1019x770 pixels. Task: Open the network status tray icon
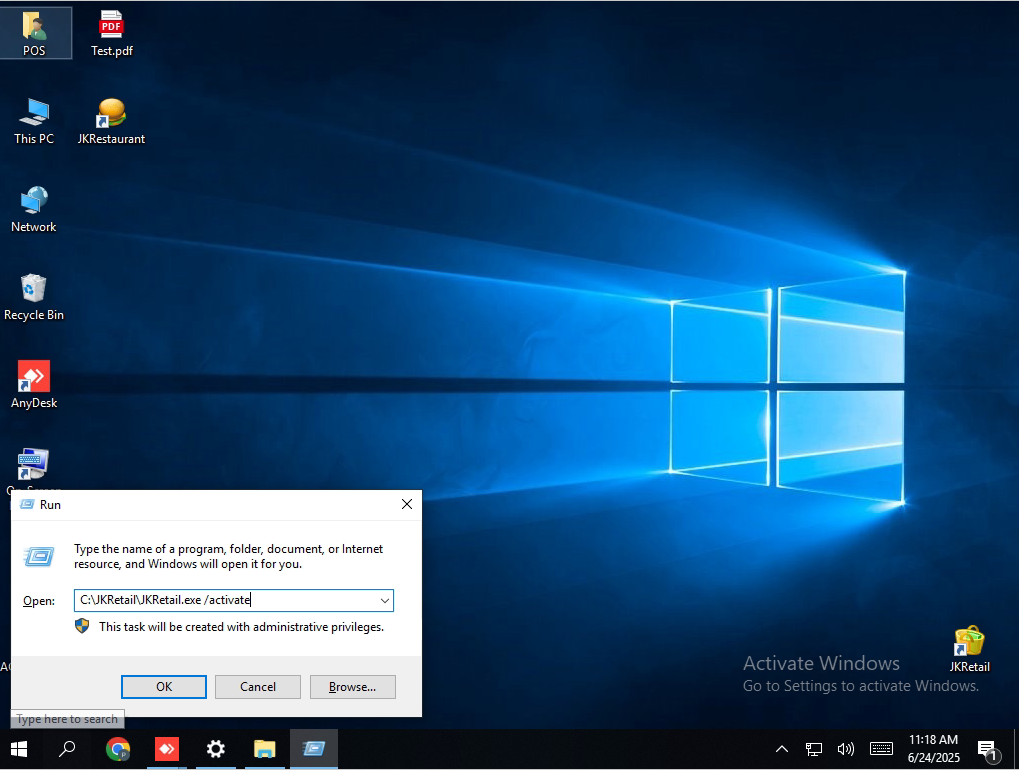814,749
